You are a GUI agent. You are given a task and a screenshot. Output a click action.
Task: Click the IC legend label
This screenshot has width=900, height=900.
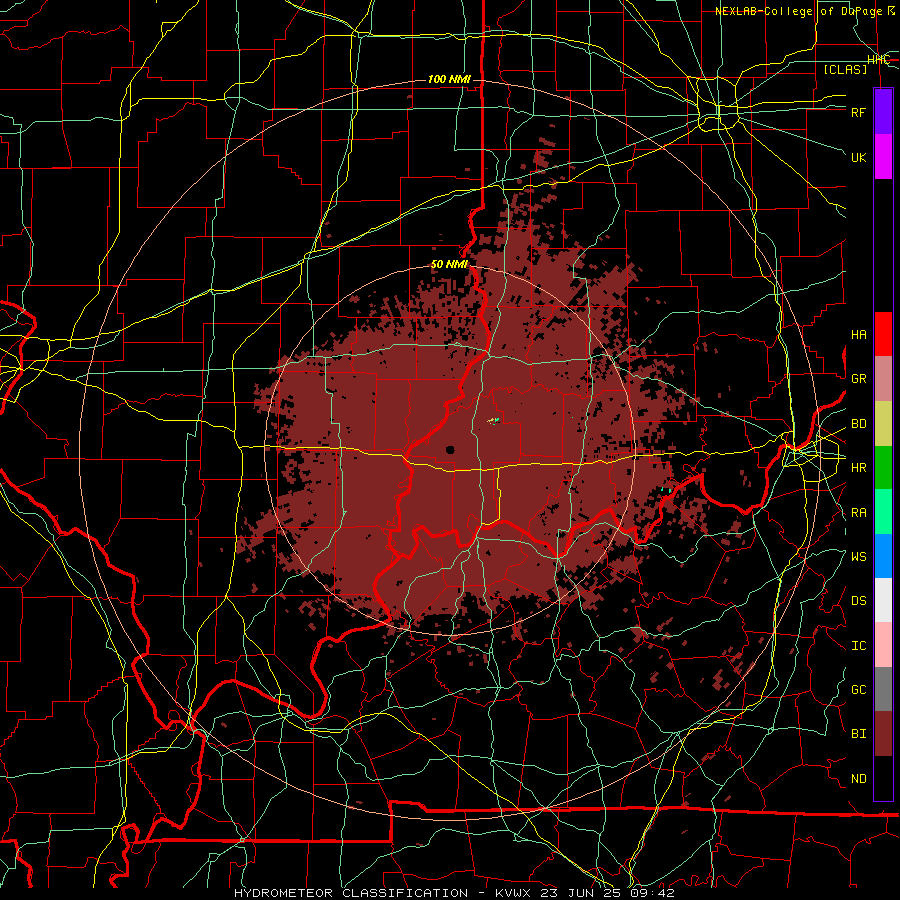pyautogui.click(x=858, y=646)
